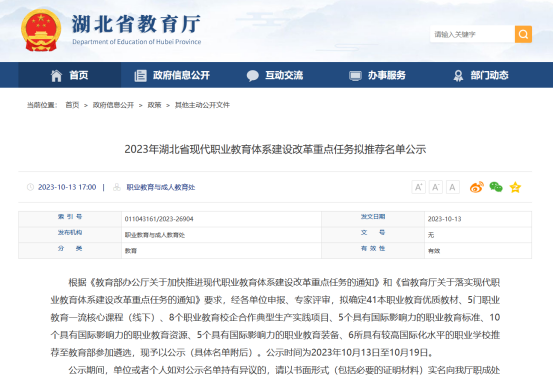Share article via Weibo icon

[x=476, y=187]
